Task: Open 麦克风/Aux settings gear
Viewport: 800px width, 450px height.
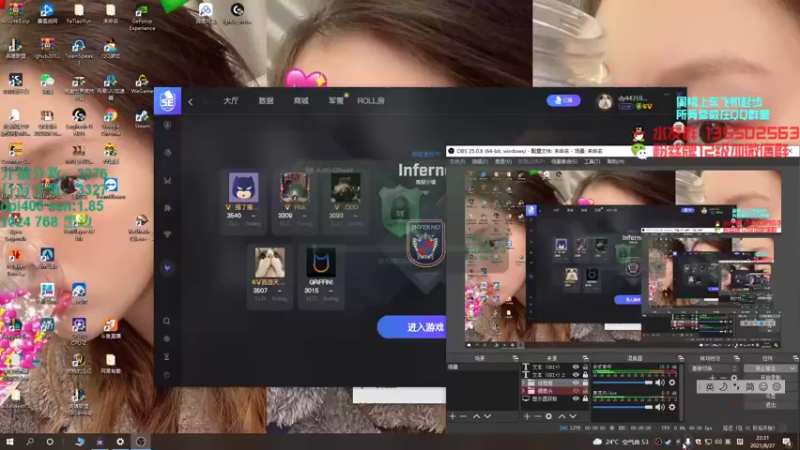Action: pos(672,407)
